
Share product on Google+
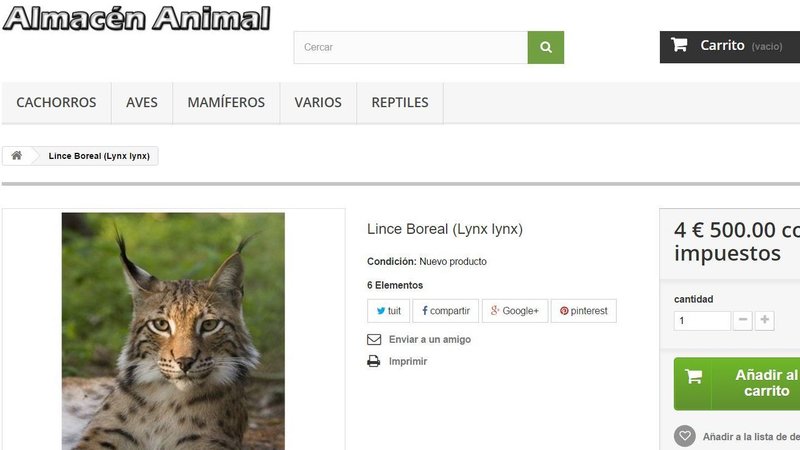[515, 311]
